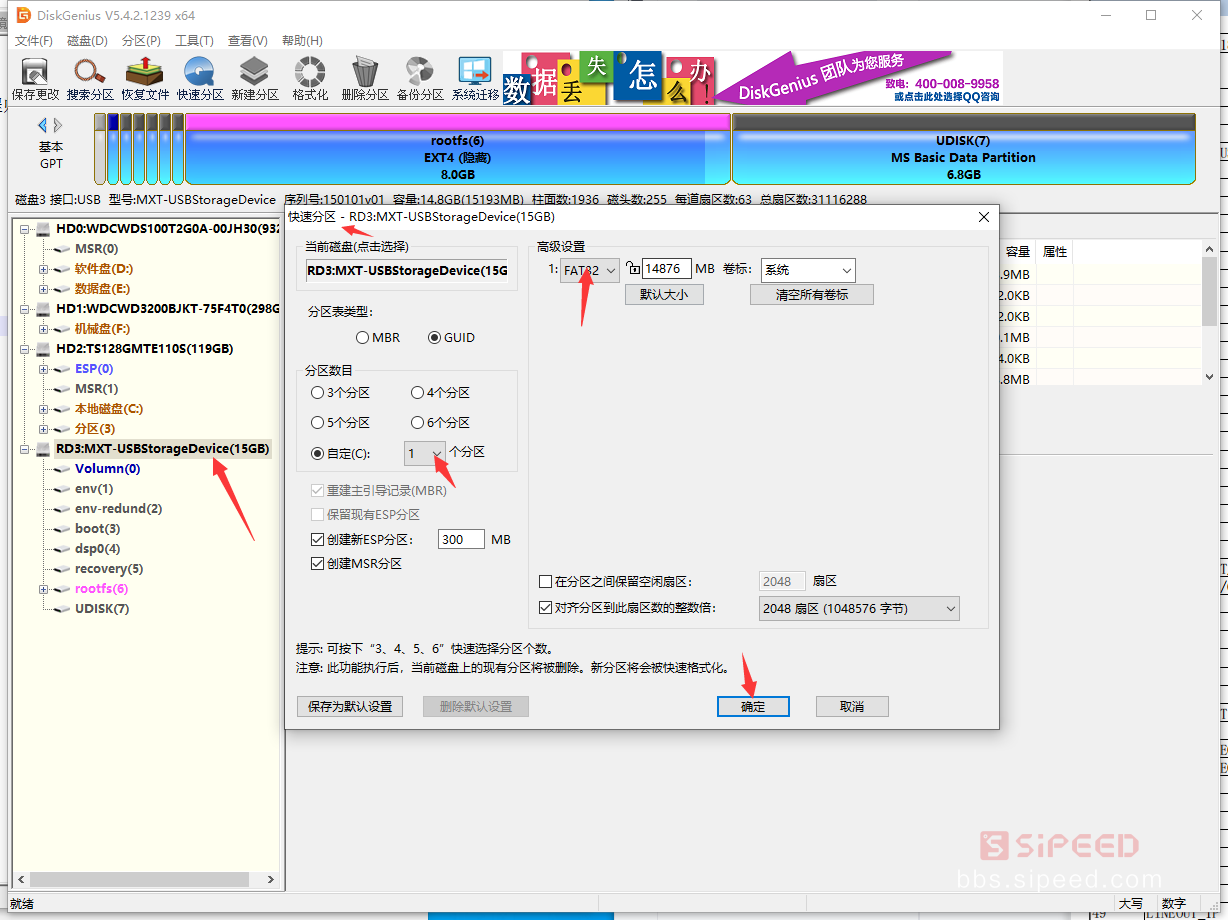Select the 新建分区 toolbar icon
The image size is (1228, 920).
[255, 79]
